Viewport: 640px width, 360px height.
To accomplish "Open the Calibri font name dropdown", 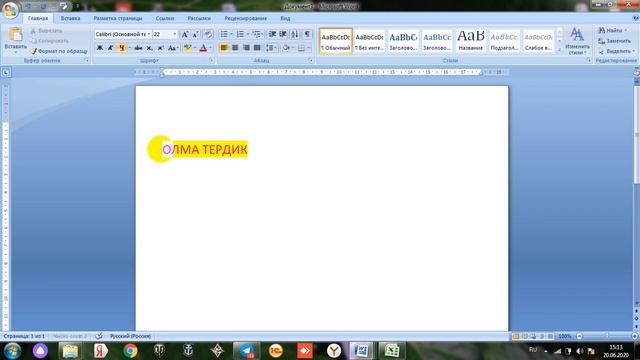I will tap(149, 34).
